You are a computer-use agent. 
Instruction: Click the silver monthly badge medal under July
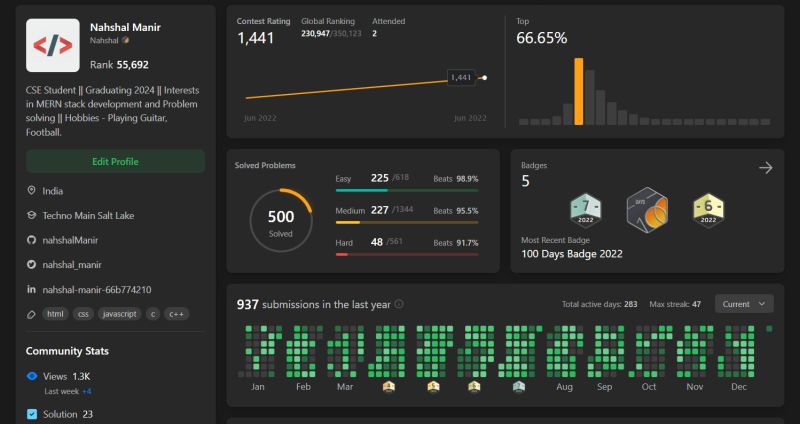(x=519, y=387)
